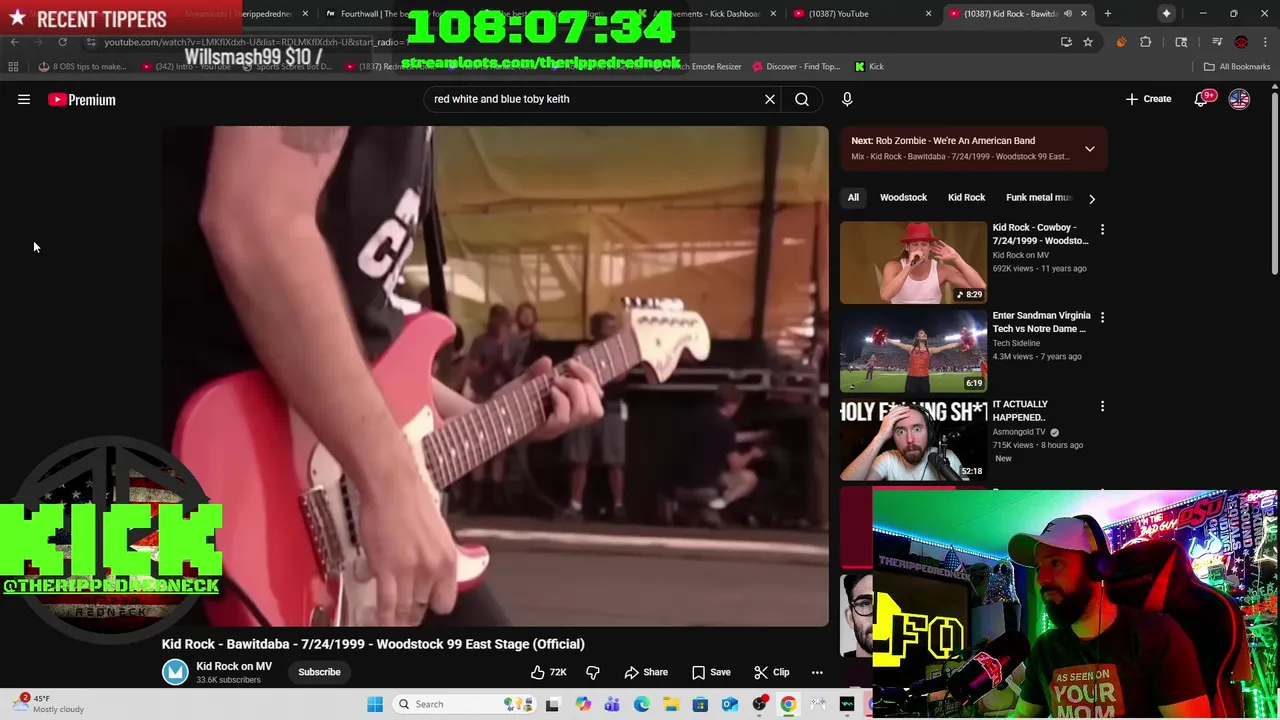The height and width of the screenshot is (720, 1280).
Task: Open Kid Rock Cowboy video thumbnail
Action: (913, 262)
